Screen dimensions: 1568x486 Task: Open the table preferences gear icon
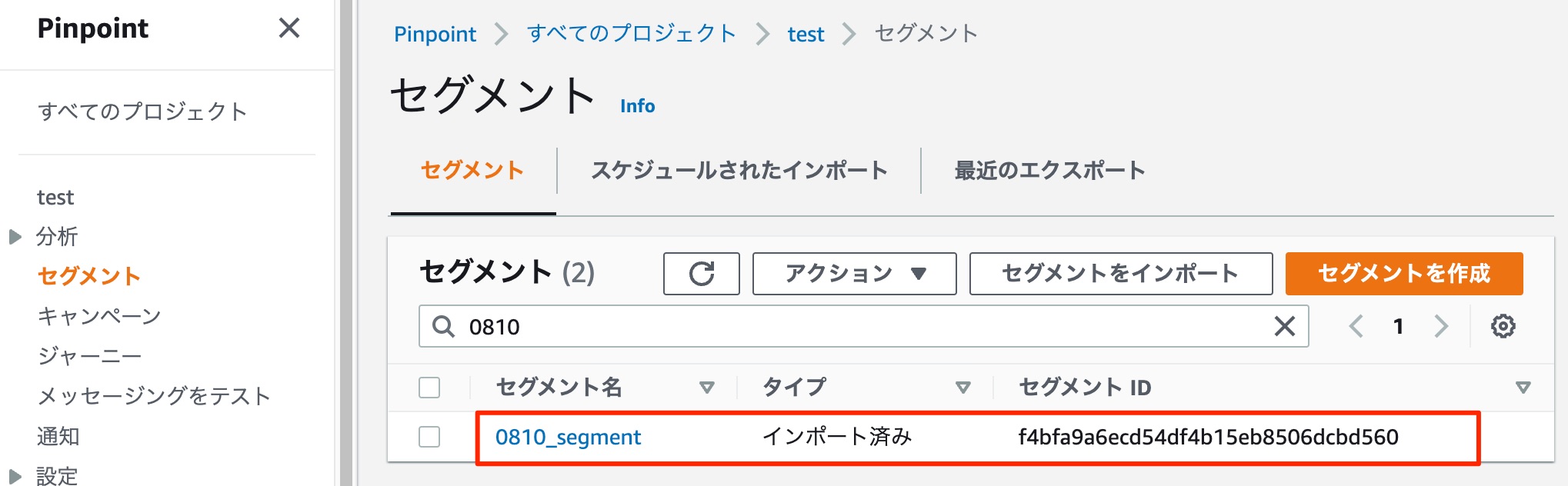point(1503,326)
